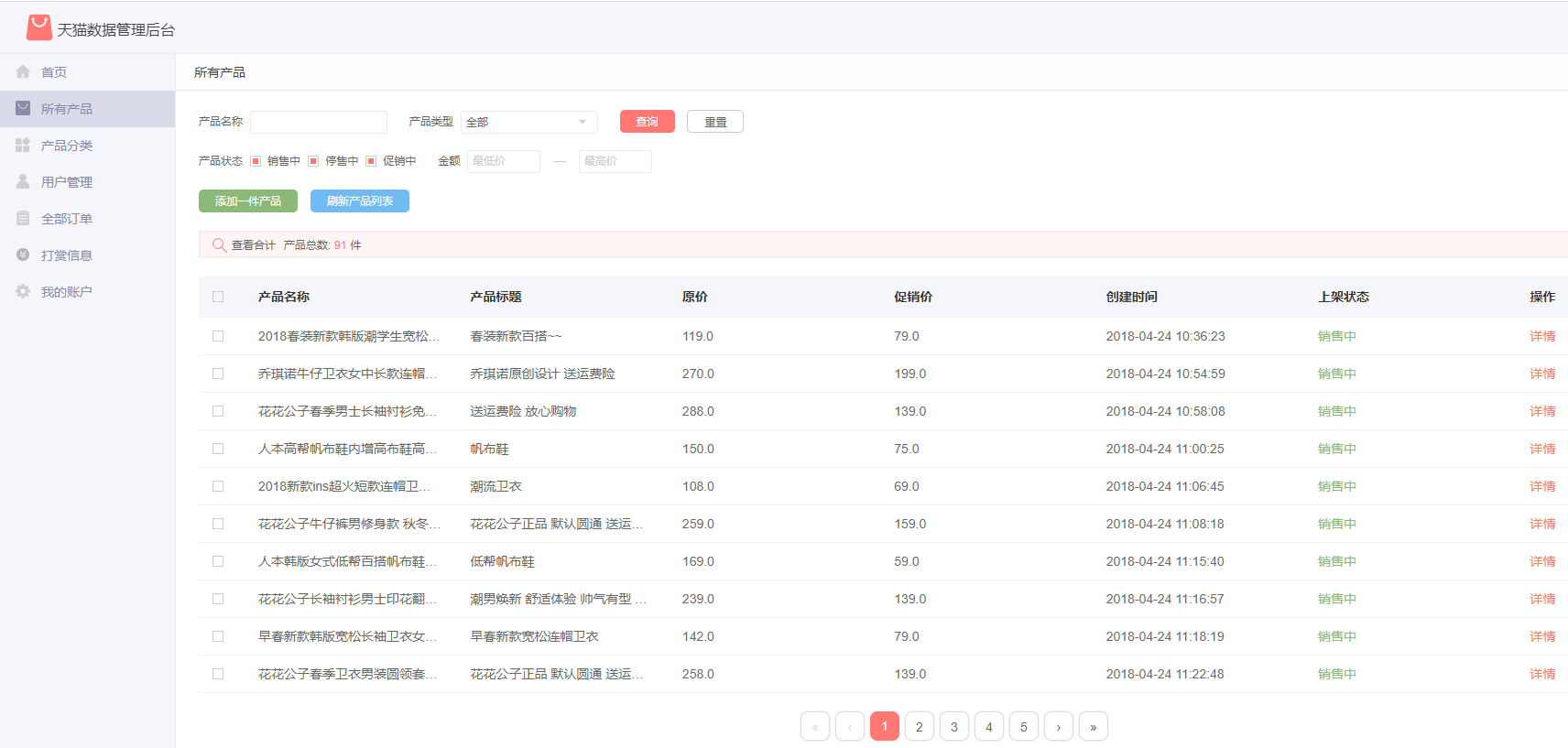This screenshot has width=1568, height=748.
Task: Click product title 潮流卫衣
Action: coord(495,486)
